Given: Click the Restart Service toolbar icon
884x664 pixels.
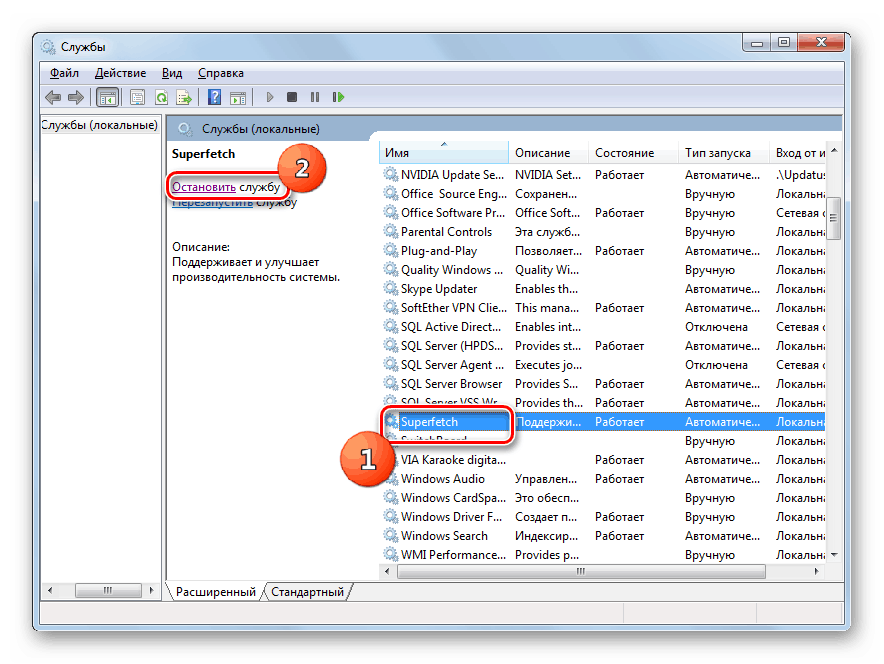Looking at the screenshot, I should pos(338,98).
